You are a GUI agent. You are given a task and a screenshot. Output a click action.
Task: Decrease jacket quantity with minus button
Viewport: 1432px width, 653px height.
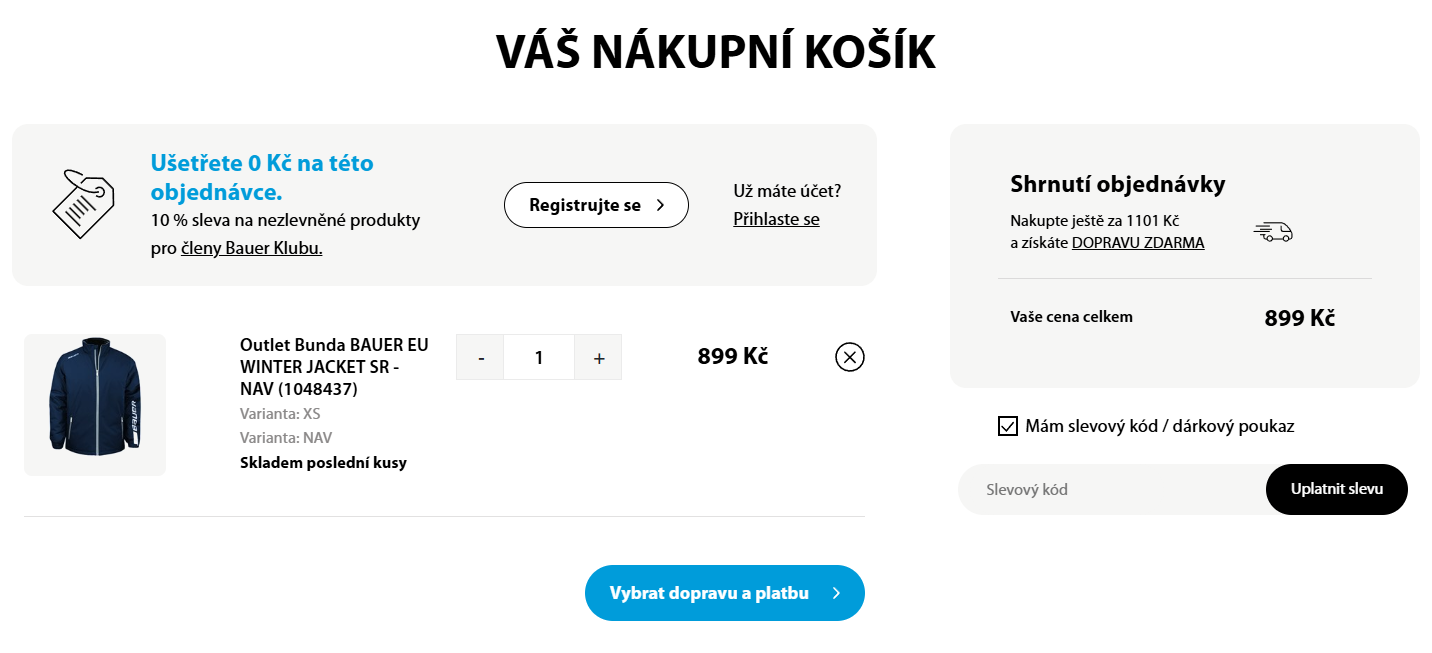click(480, 356)
